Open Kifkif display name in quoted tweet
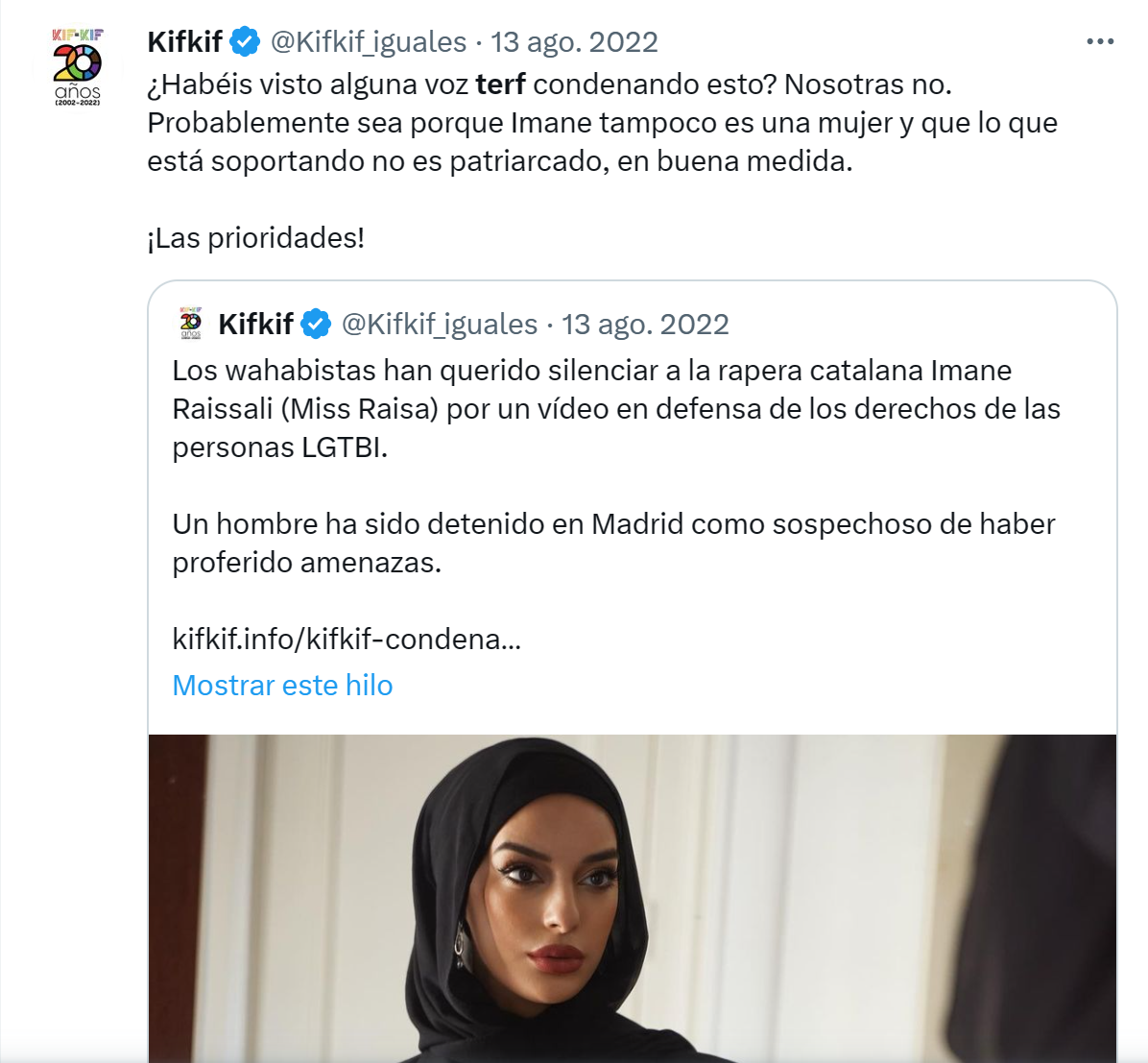Image resolution: width=1148 pixels, height=1063 pixels. click(x=255, y=324)
